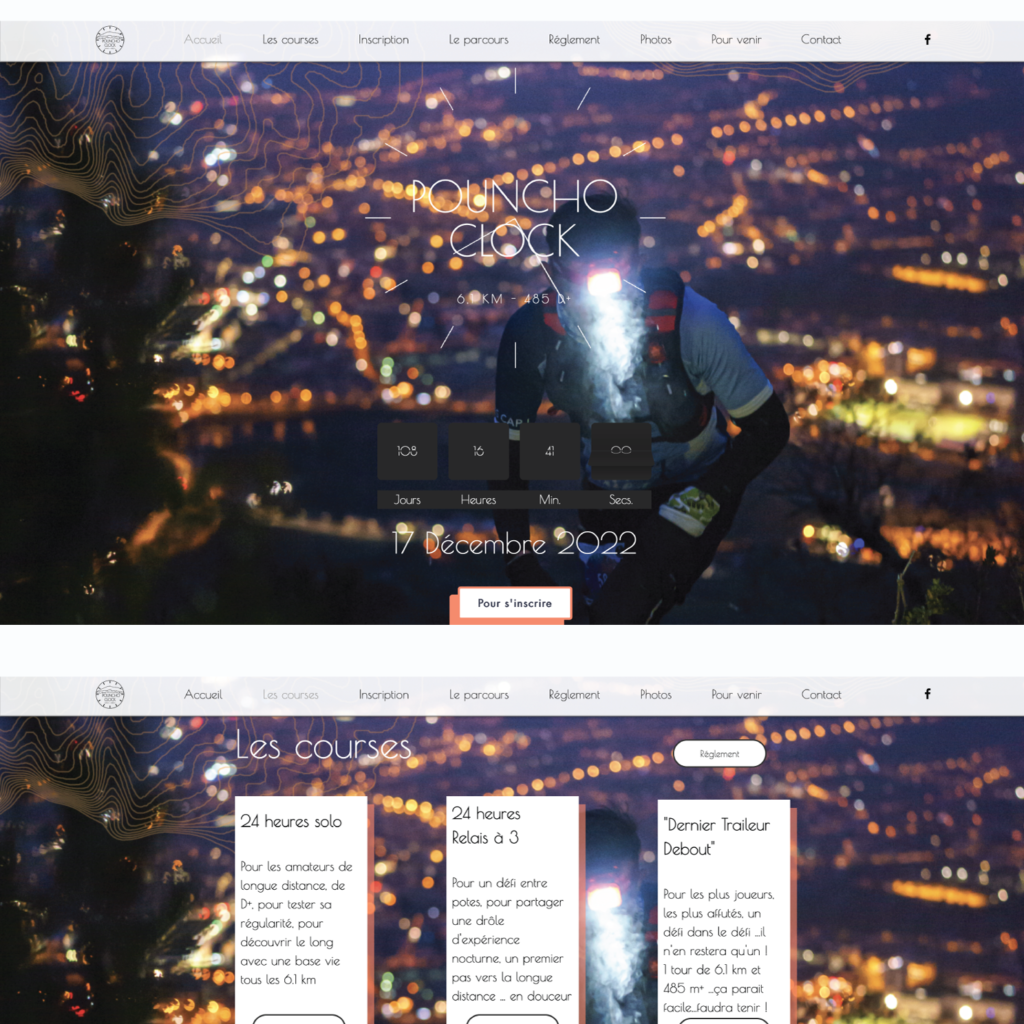Click the Pouncho Clock logo in the upper navigation bar

coord(110,40)
